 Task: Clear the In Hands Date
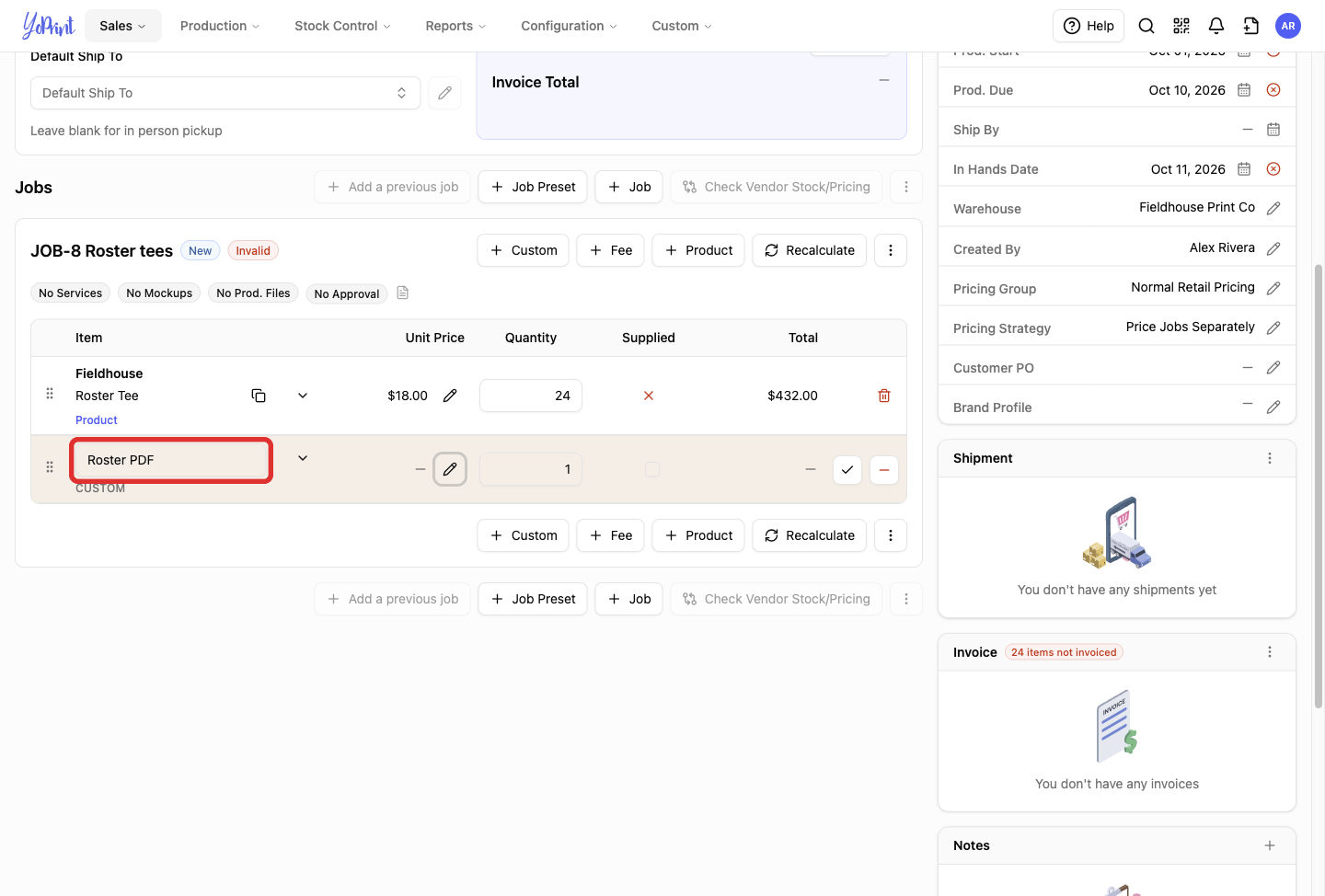pos(1273,169)
